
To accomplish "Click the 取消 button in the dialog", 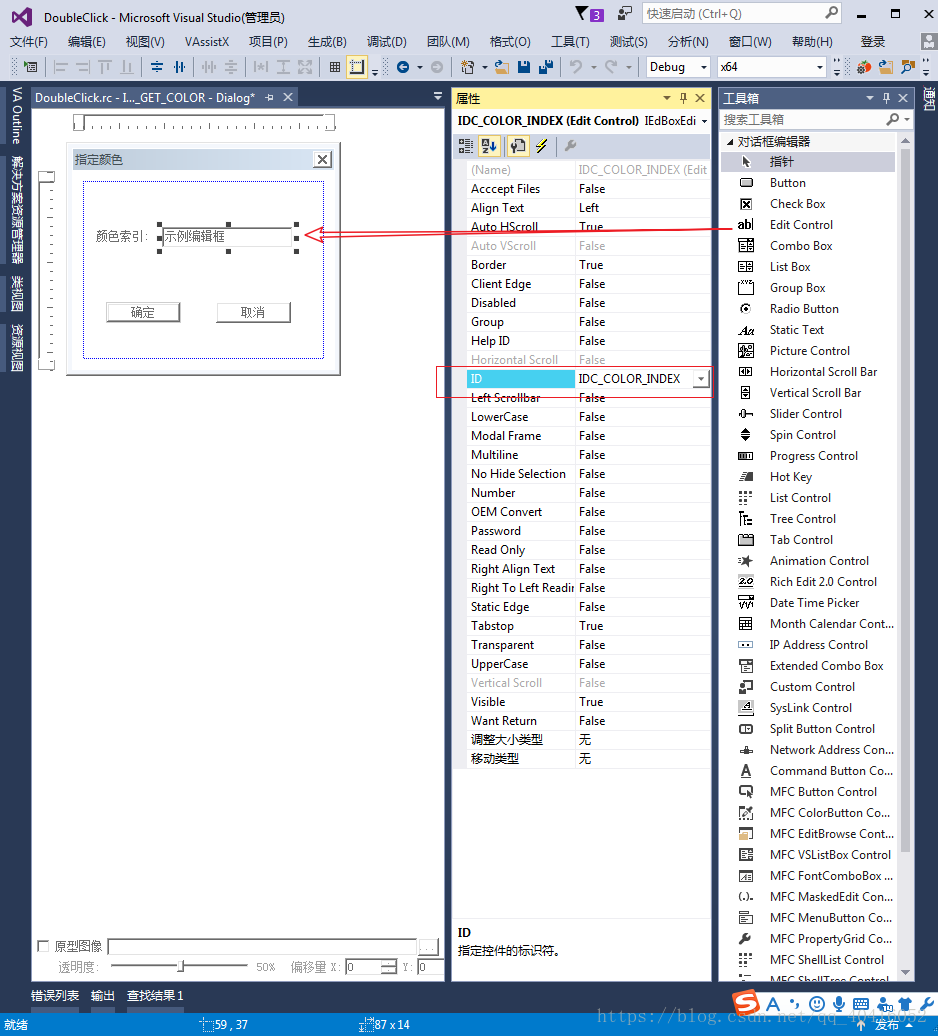I will [x=253, y=313].
